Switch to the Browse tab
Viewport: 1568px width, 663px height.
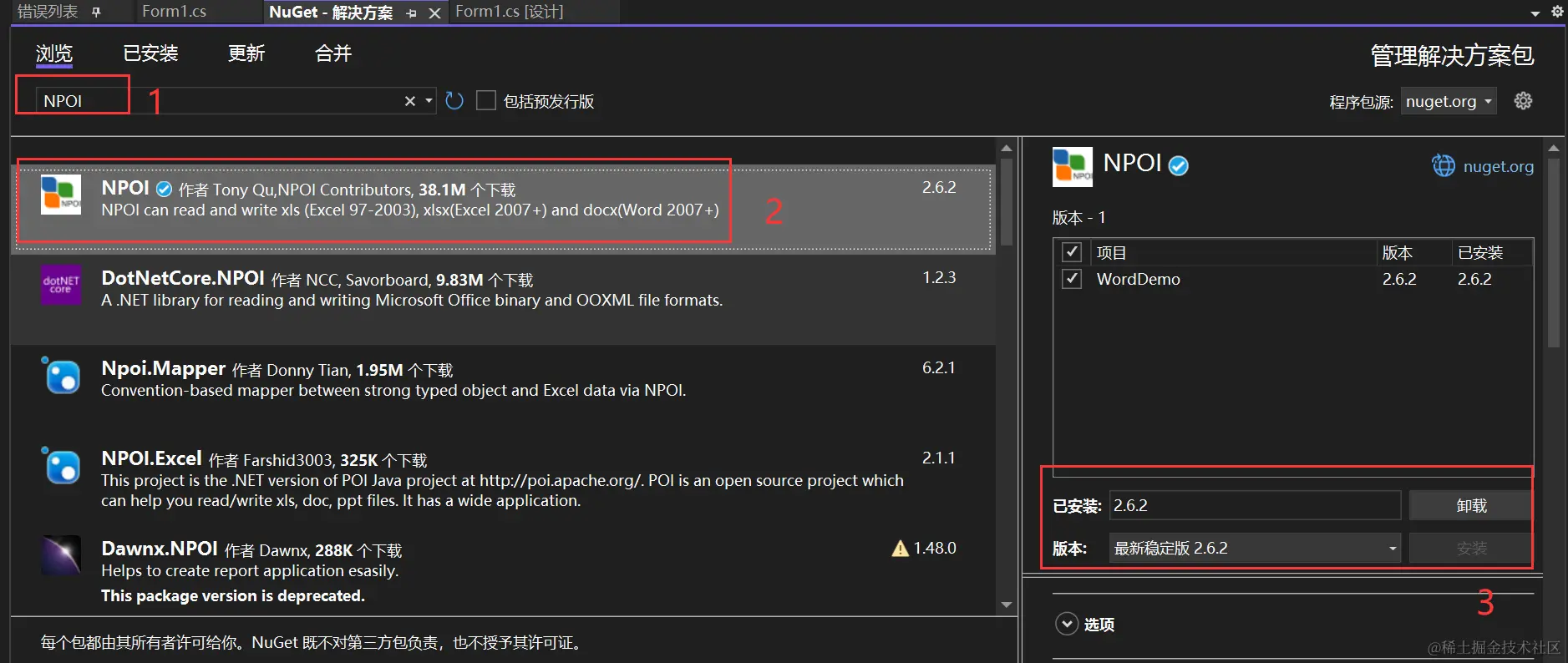coord(54,53)
